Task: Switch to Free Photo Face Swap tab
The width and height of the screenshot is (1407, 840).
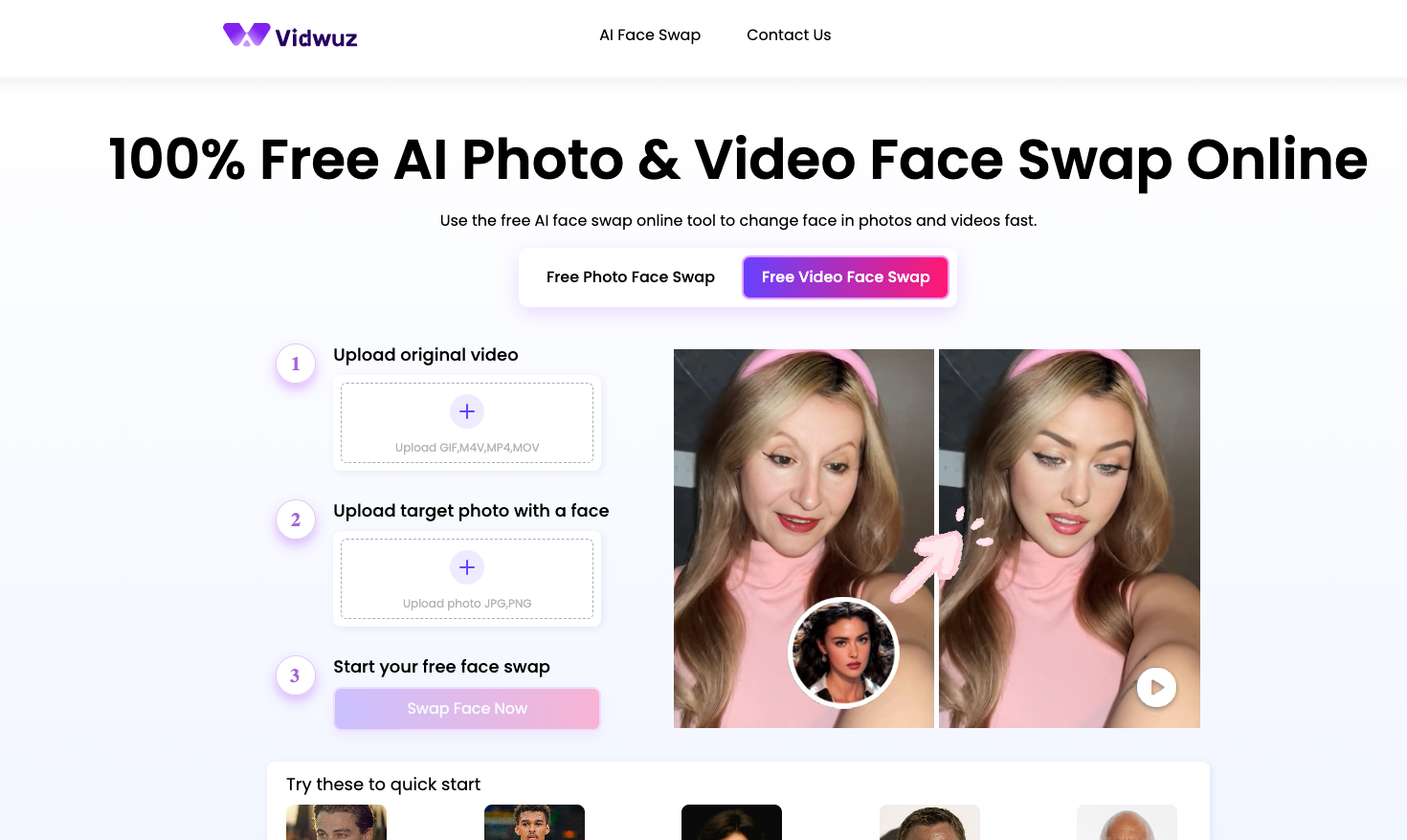Action: pyautogui.click(x=631, y=277)
